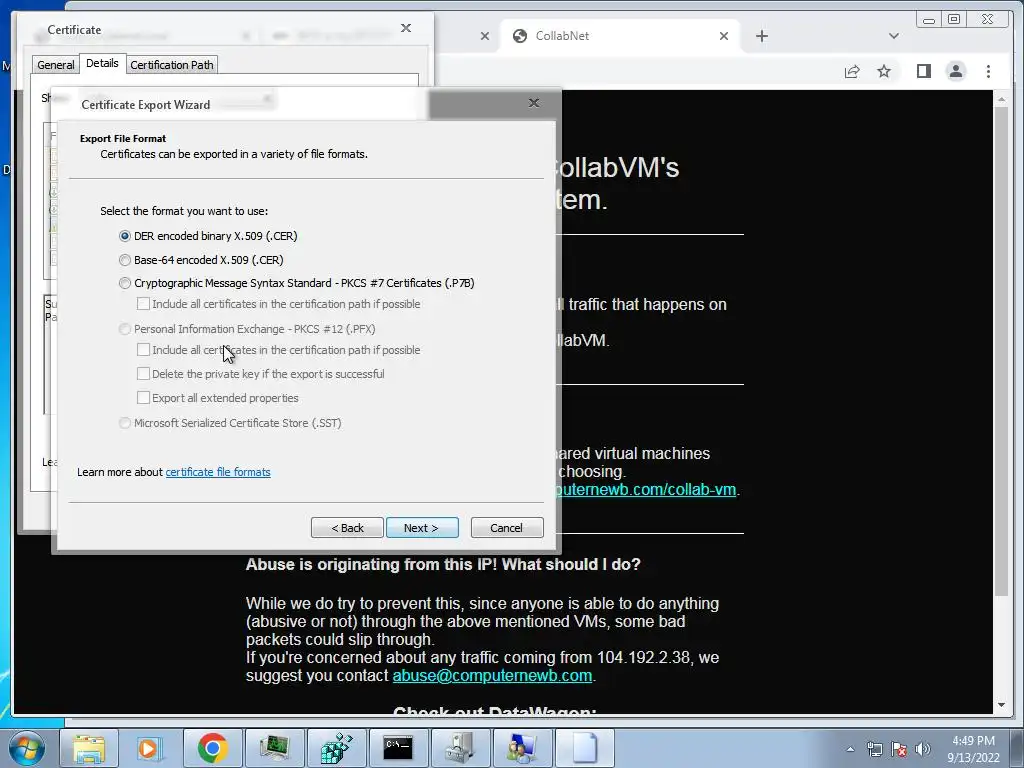Close the tab left of CollabNet
Screen dimensions: 1024x768
click(485, 36)
